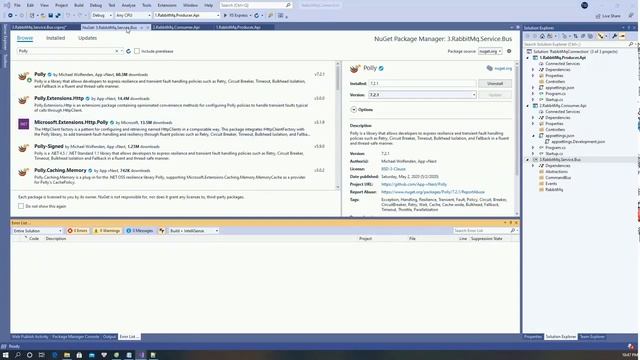Viewport: 640px width, 360px height.
Task: Click the refresh icon beside the Polly search box
Action: 129,51
